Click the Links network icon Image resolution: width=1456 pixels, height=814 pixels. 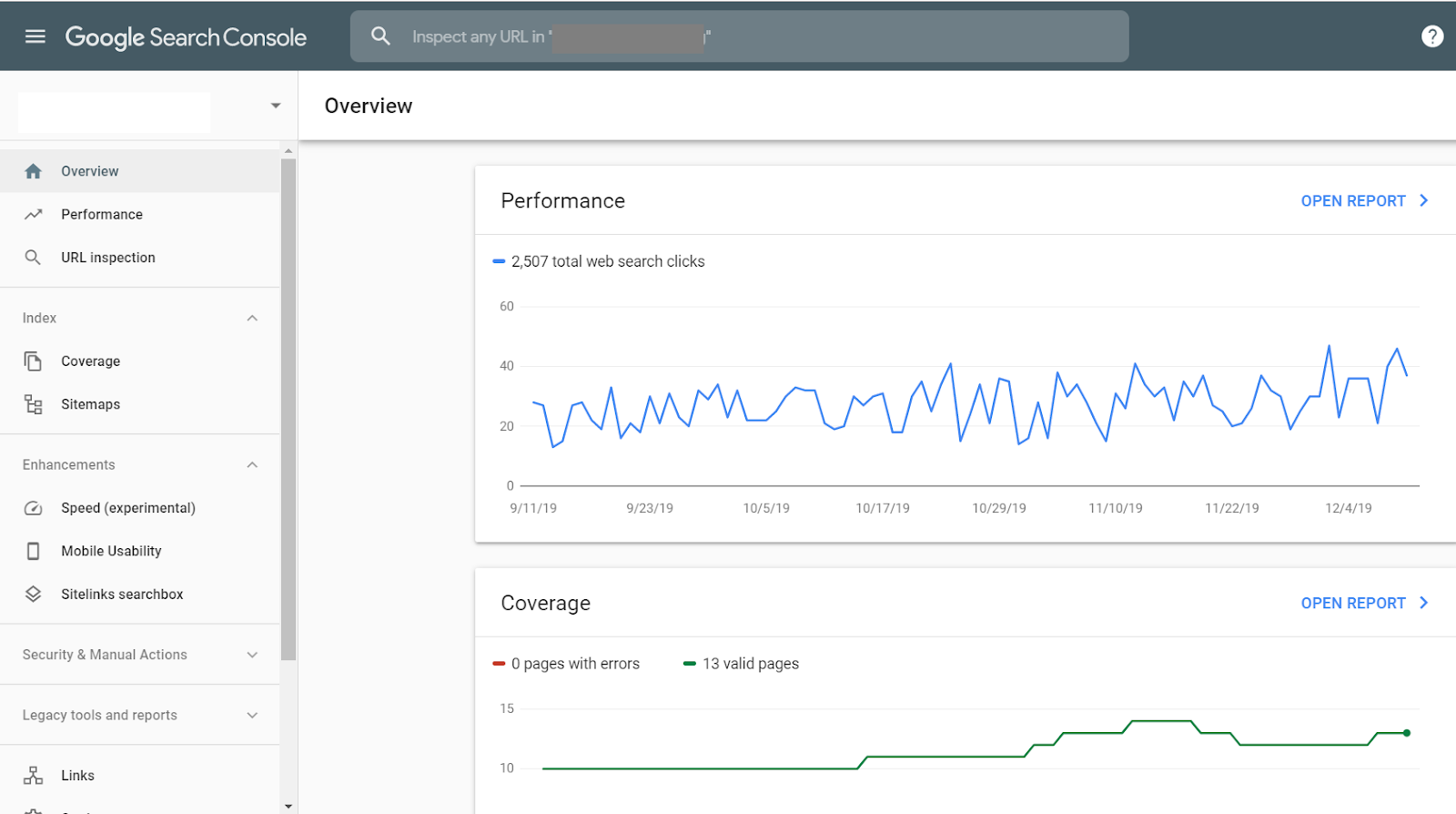[x=34, y=776]
